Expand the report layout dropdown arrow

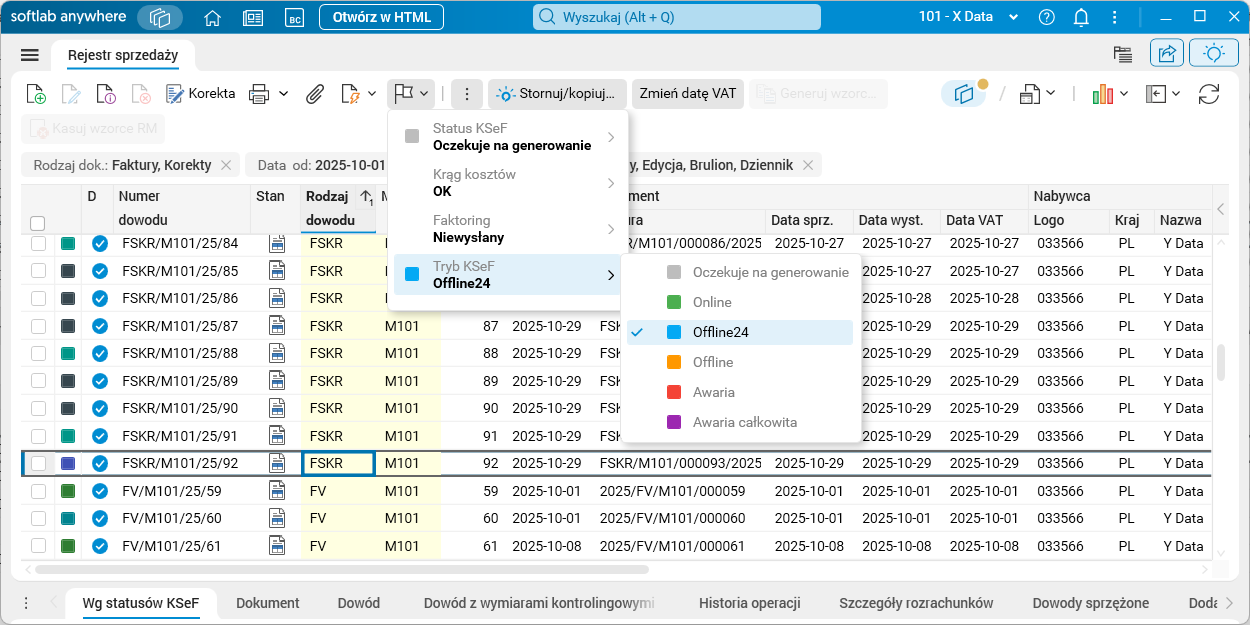pos(1050,94)
